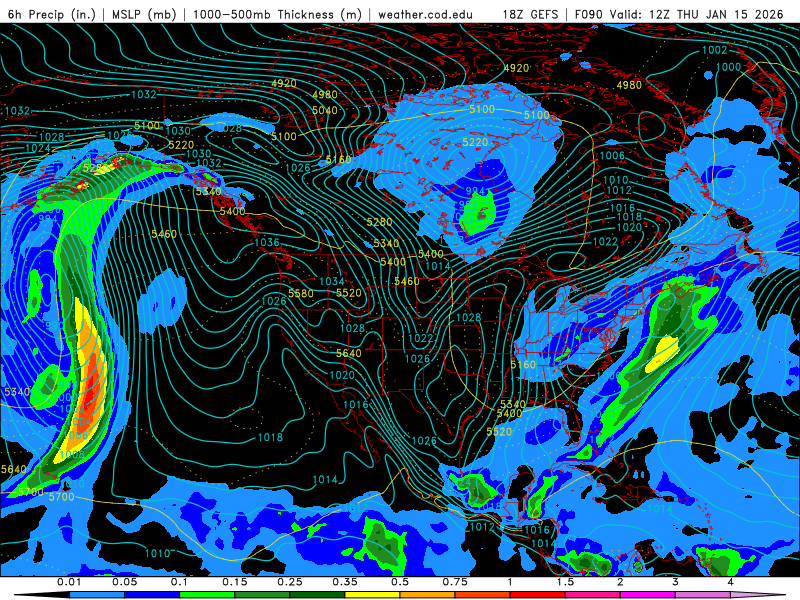Pick the medium green 0.15–0.25 legend swatch
The image size is (800, 600).
tap(262, 595)
